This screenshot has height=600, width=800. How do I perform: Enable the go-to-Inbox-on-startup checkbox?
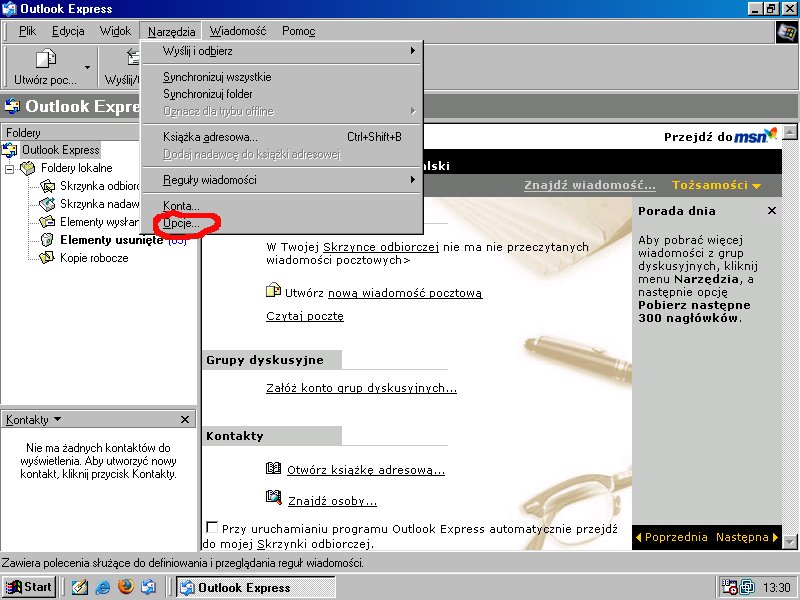[212, 527]
